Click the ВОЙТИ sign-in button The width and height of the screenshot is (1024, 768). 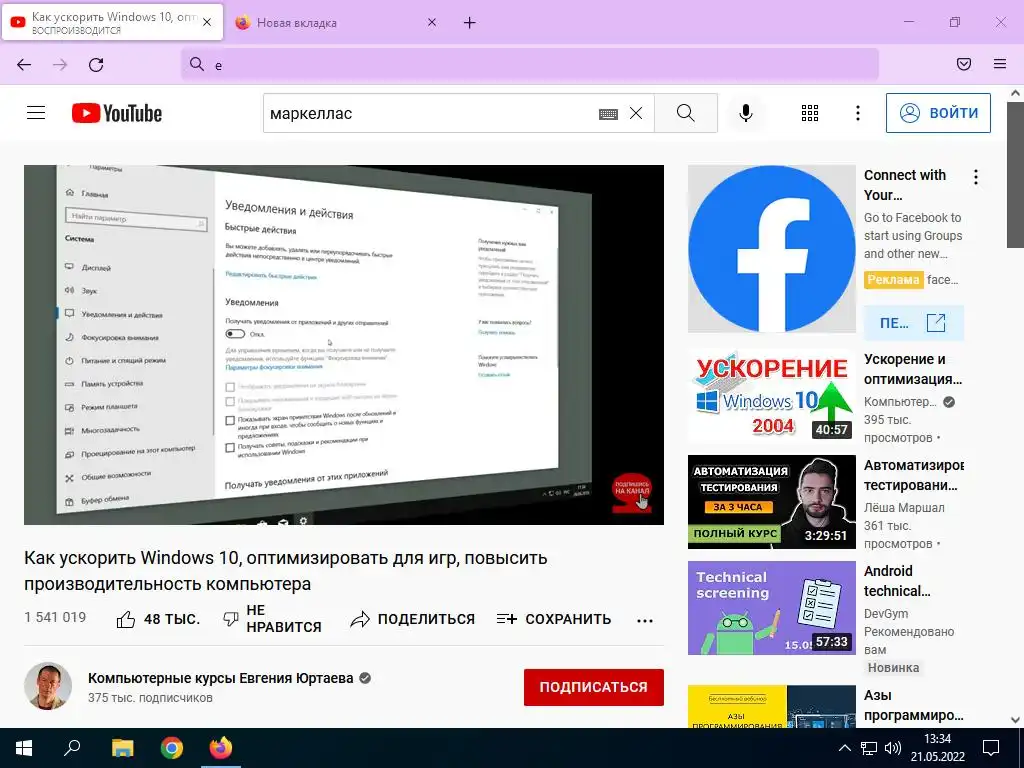click(x=938, y=113)
